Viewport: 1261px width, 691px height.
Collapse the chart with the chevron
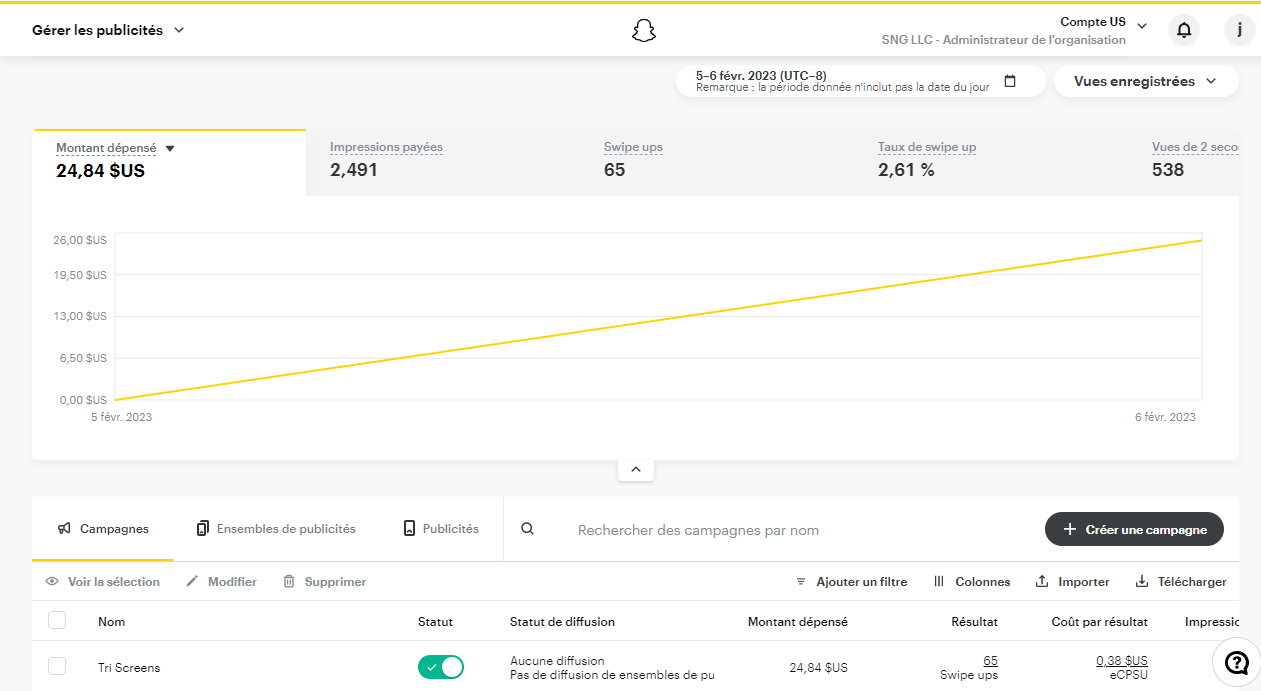[x=636, y=469]
